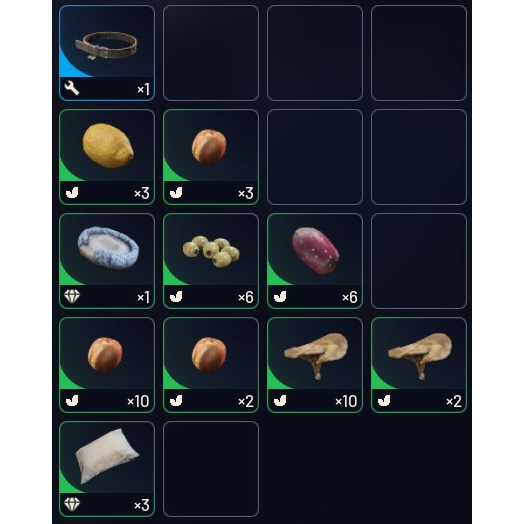
Task: Select the white pillow item x3
Action: coord(107,469)
